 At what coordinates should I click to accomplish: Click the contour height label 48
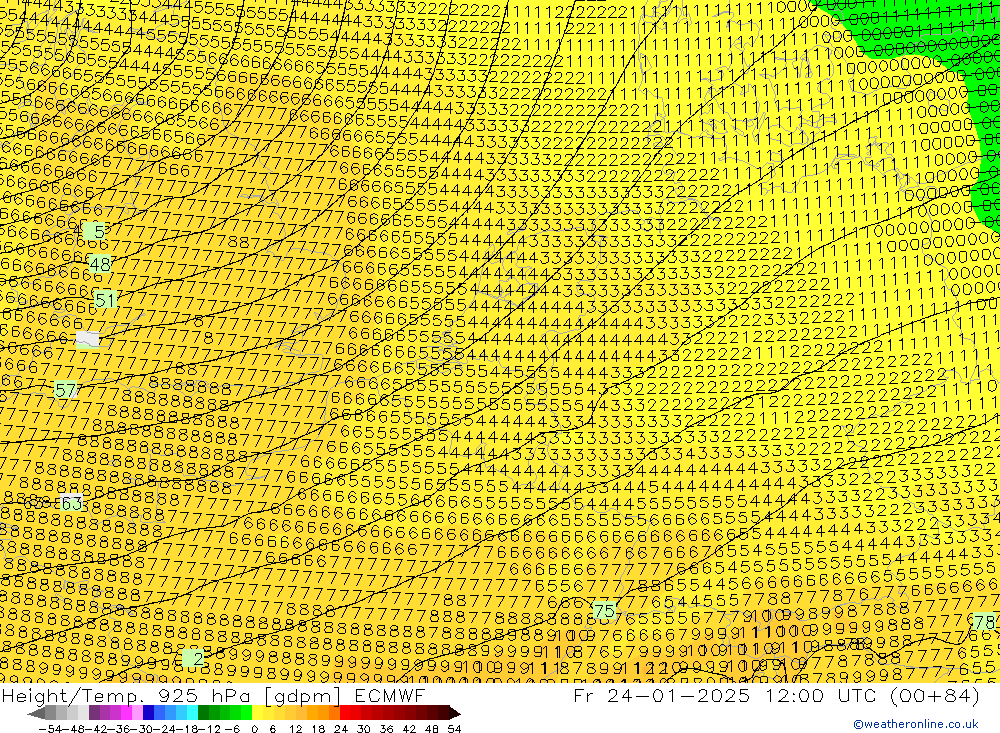click(x=100, y=263)
